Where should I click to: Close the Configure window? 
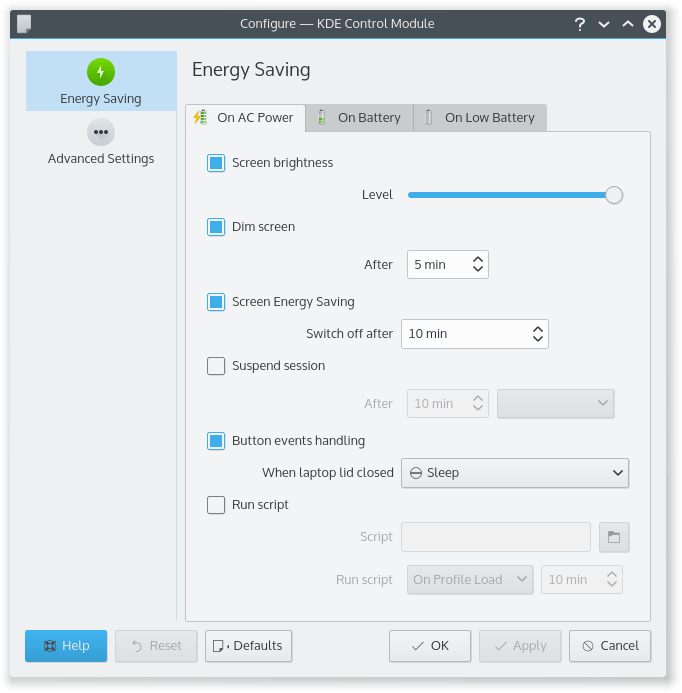coord(652,24)
